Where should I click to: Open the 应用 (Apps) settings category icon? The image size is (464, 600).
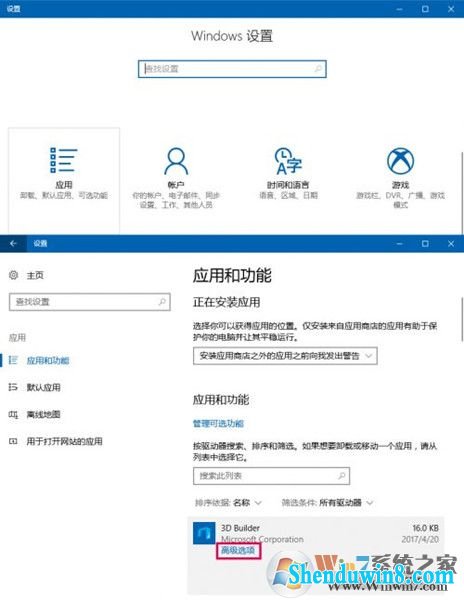[63, 160]
